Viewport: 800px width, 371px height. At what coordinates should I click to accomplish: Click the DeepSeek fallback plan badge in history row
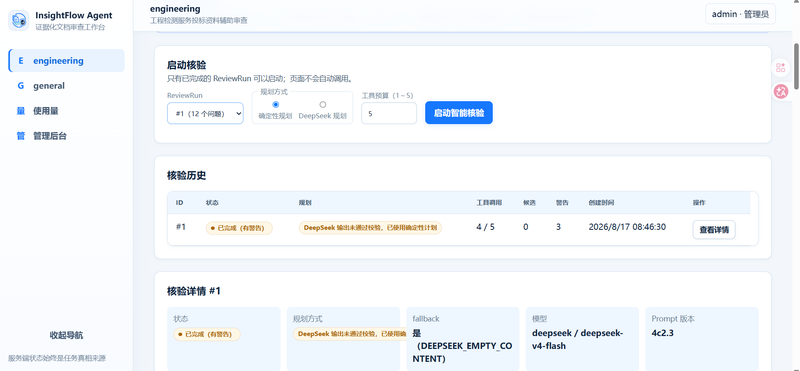point(370,228)
